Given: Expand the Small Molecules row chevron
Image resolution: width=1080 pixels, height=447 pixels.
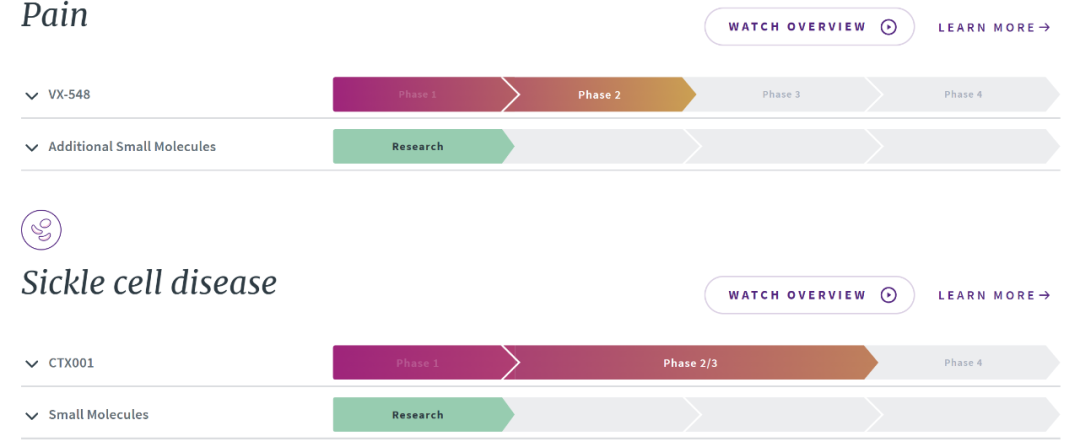Looking at the screenshot, I should 31,415.
